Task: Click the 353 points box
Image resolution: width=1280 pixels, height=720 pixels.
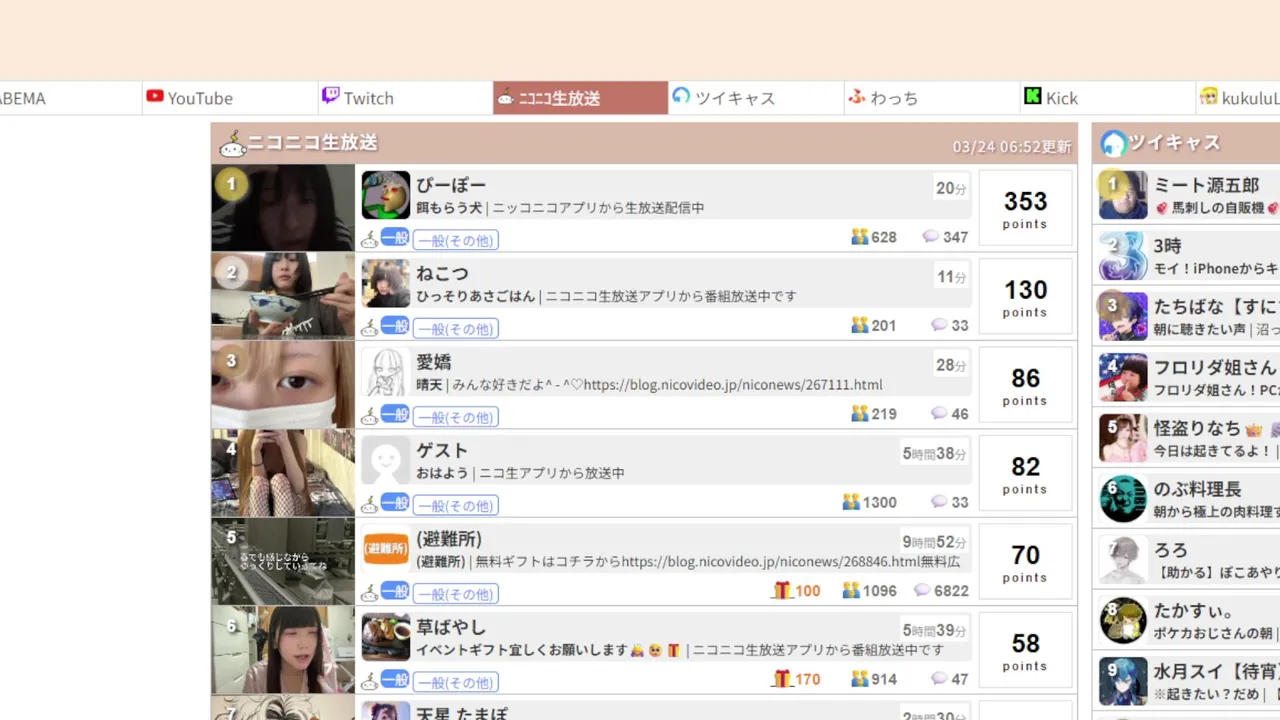Action: click(1025, 207)
